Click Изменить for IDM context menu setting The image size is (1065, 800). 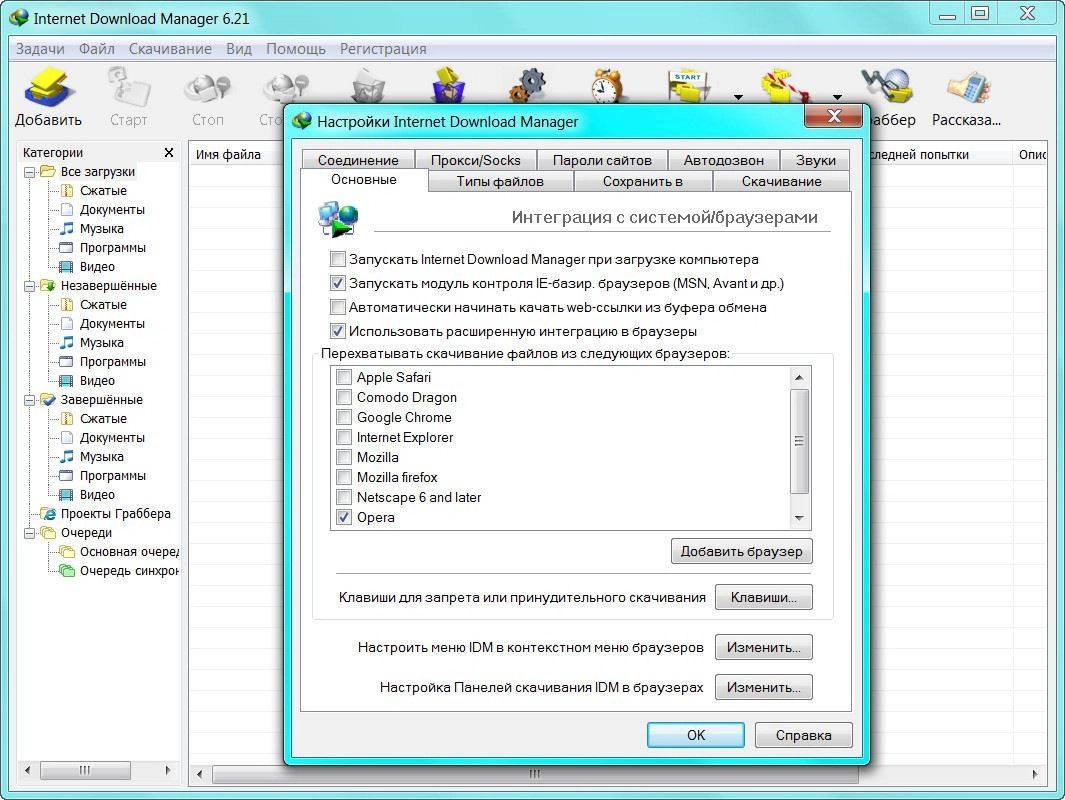click(763, 647)
